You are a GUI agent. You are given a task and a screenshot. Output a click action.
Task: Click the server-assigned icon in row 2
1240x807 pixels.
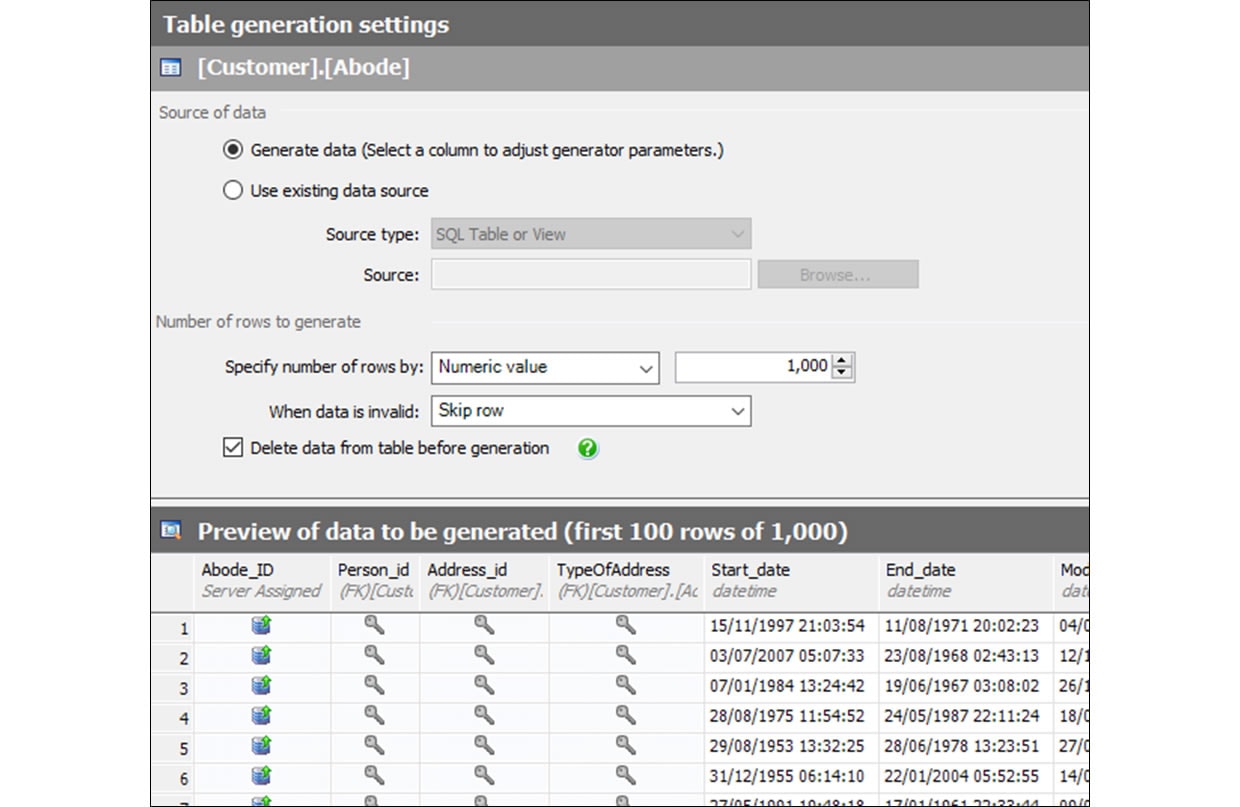point(262,656)
